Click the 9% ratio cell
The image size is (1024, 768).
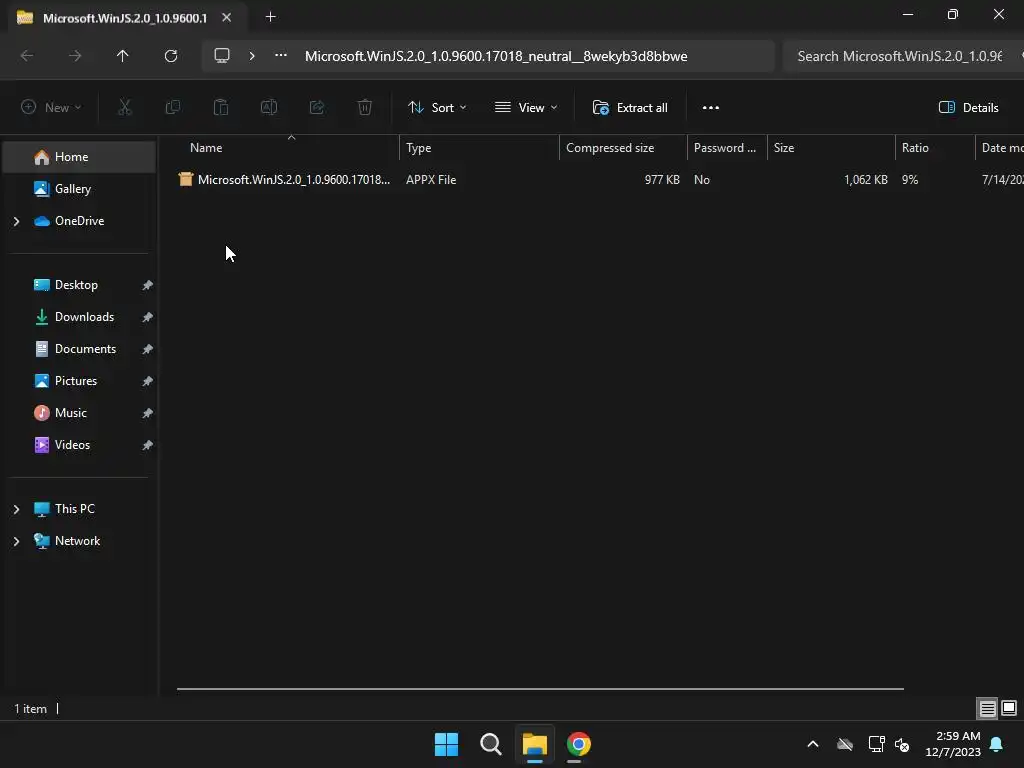click(910, 180)
